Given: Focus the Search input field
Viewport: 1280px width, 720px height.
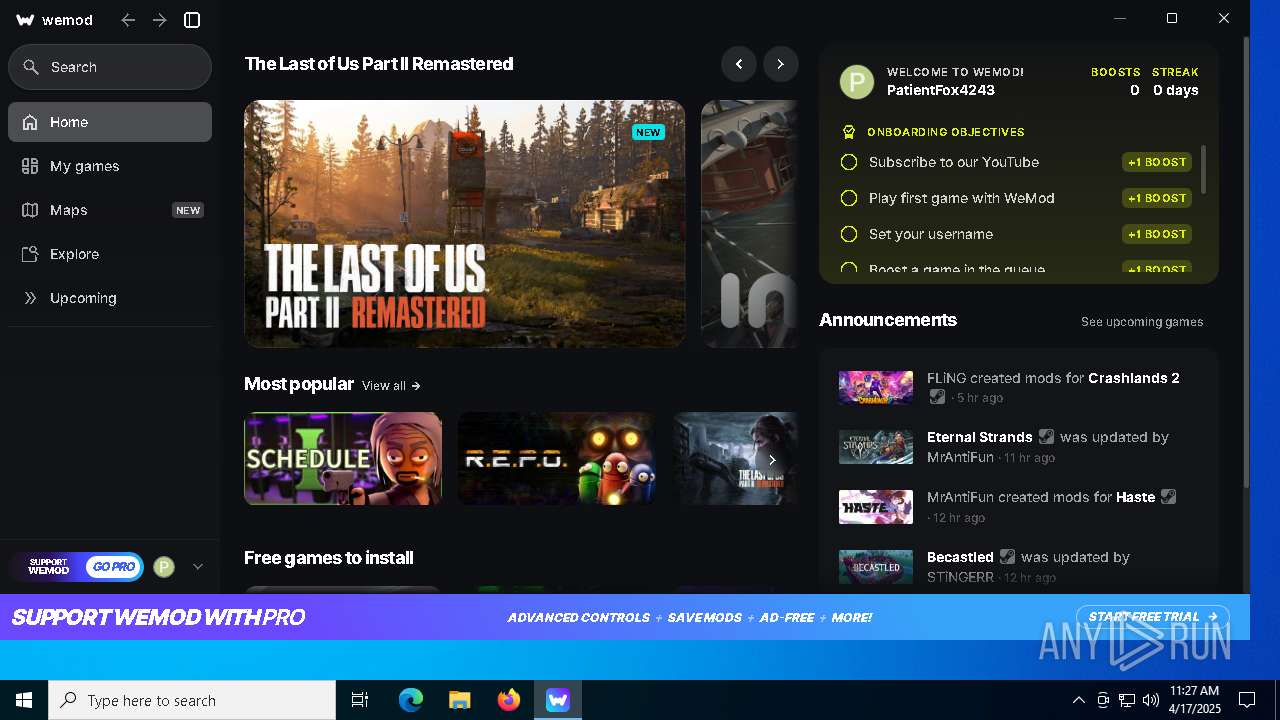Looking at the screenshot, I should click(x=110, y=67).
